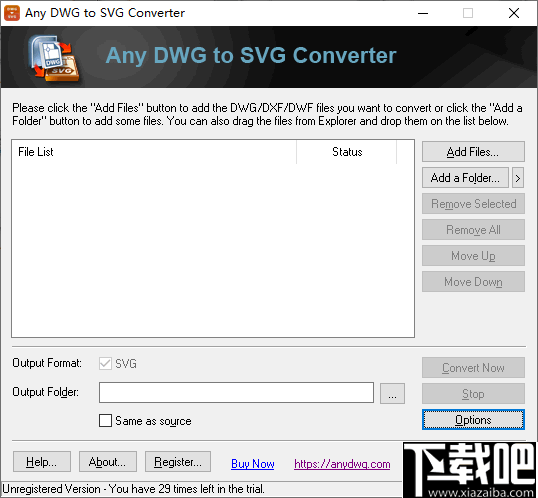Click the Output Format label

(x=47, y=363)
